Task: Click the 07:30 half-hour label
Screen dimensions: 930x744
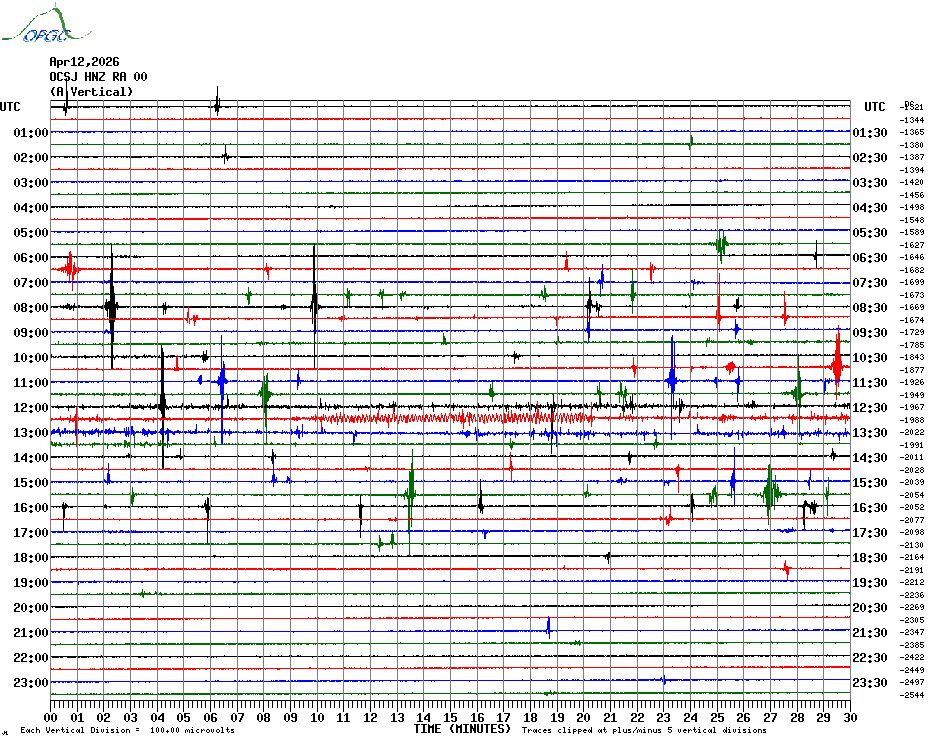Action: (x=870, y=282)
